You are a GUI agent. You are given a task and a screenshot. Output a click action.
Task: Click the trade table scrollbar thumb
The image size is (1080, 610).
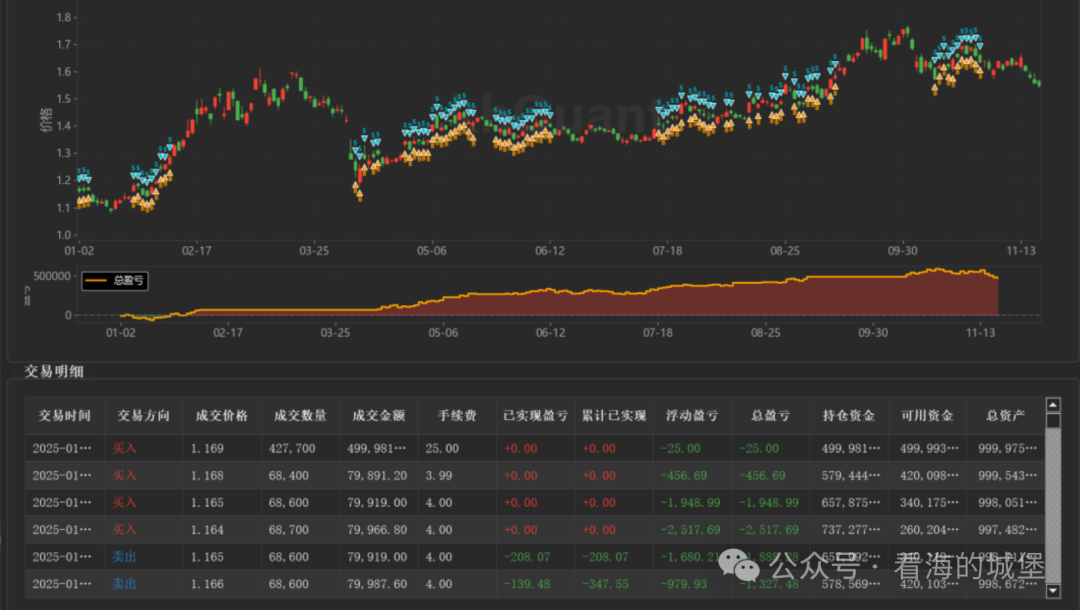click(1052, 421)
